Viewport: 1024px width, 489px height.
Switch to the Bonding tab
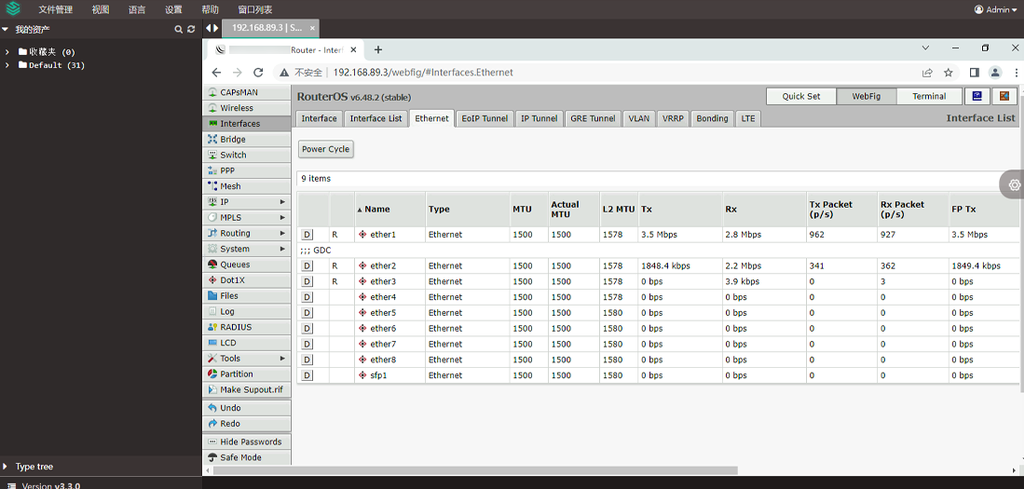712,118
